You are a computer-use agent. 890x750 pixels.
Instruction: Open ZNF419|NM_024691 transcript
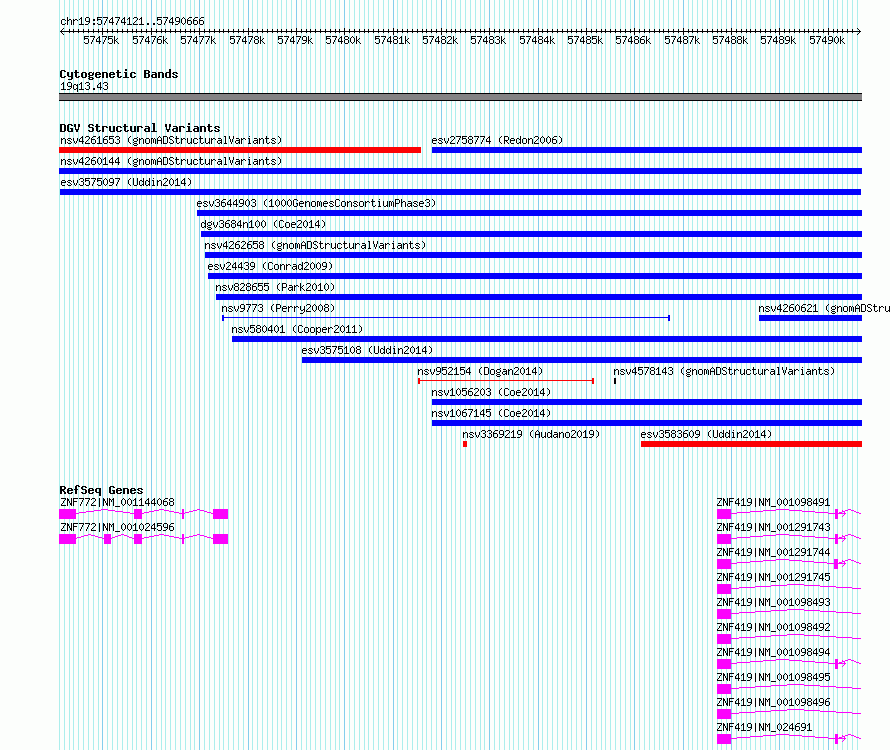tap(764, 727)
